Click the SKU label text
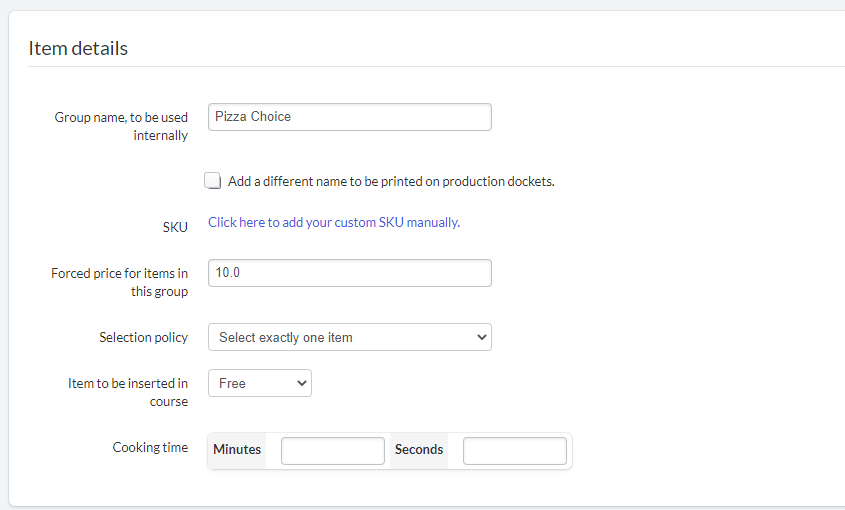The image size is (845, 510). [x=175, y=228]
